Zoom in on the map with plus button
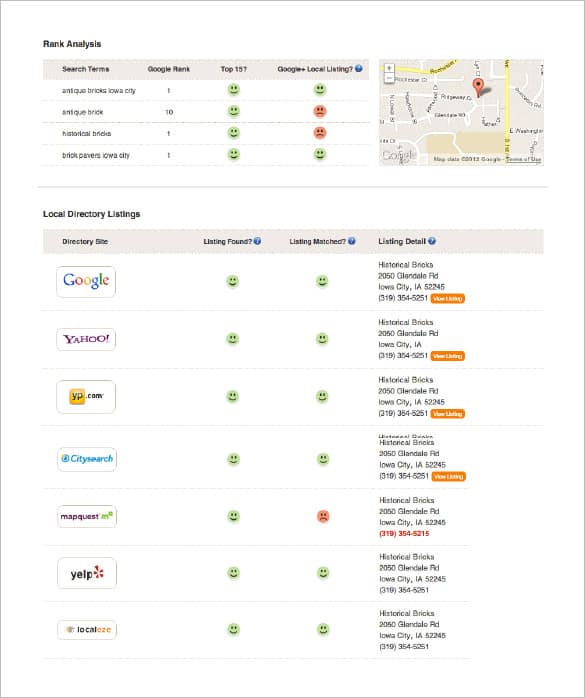This screenshot has width=585, height=698. [x=389, y=68]
